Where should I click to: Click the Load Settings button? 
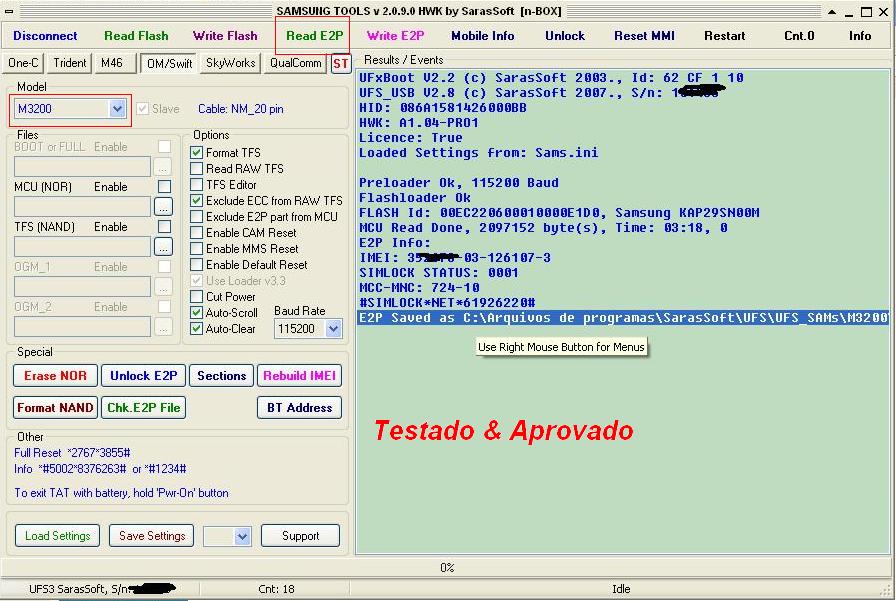58,536
